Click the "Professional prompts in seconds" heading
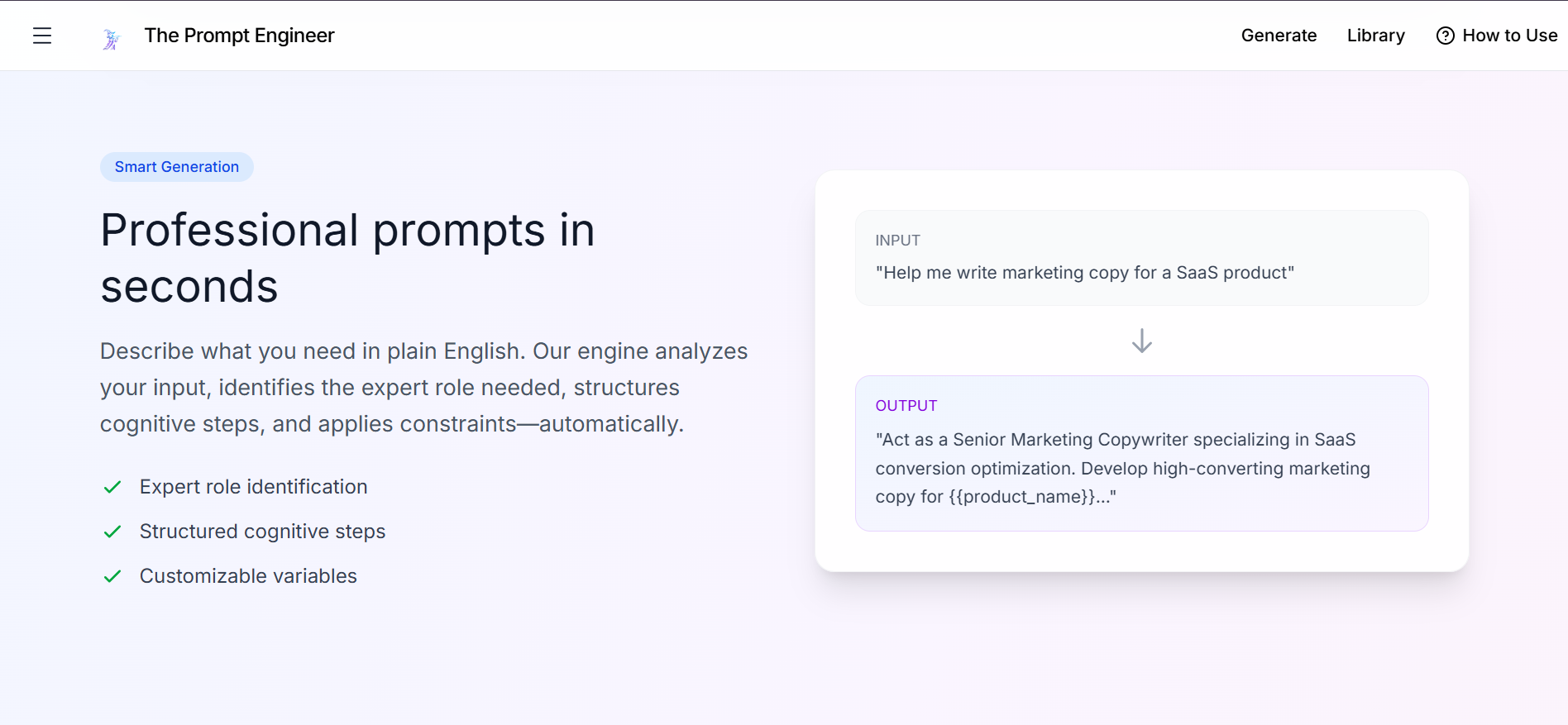Screen dimensions: 1568x725 [x=347, y=258]
